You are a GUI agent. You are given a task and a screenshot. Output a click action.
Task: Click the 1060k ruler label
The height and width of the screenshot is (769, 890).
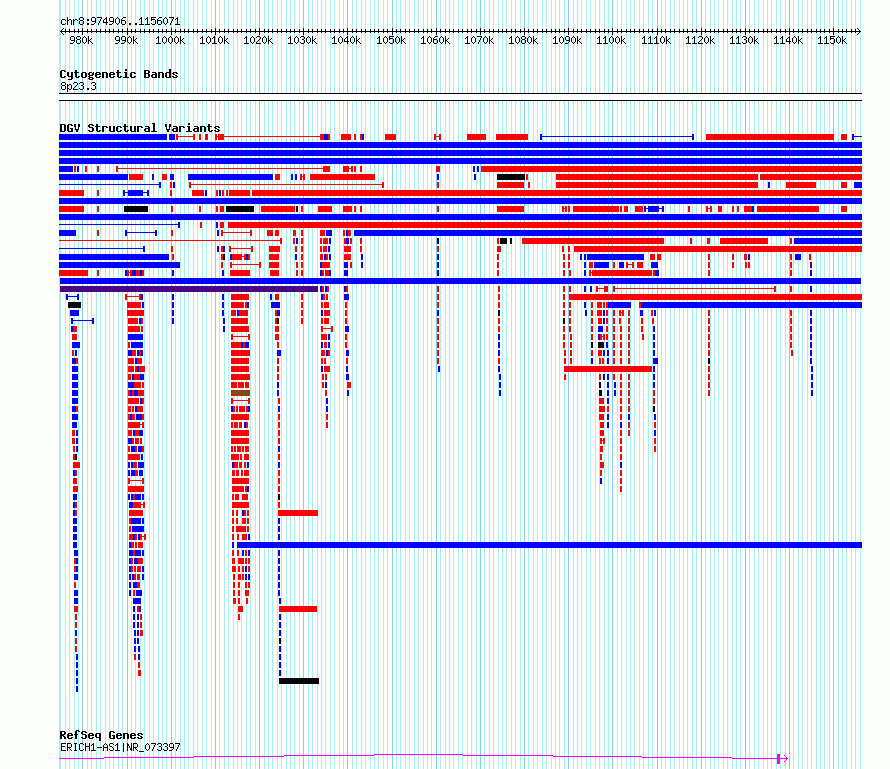point(435,40)
